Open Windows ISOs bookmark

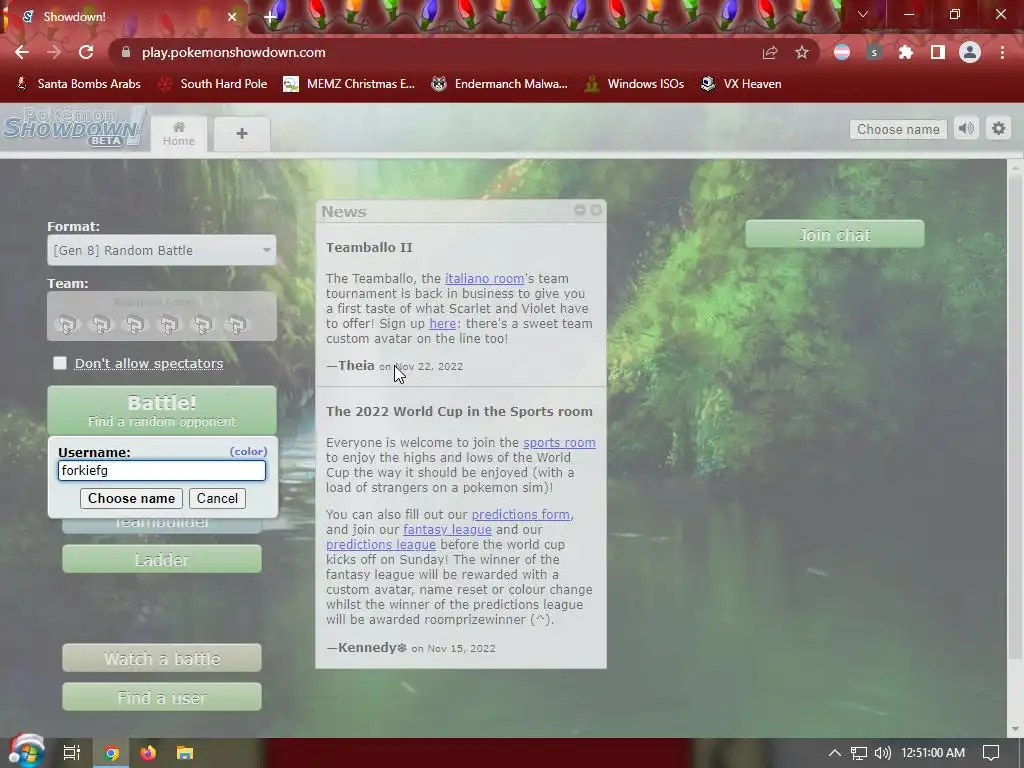(x=634, y=84)
